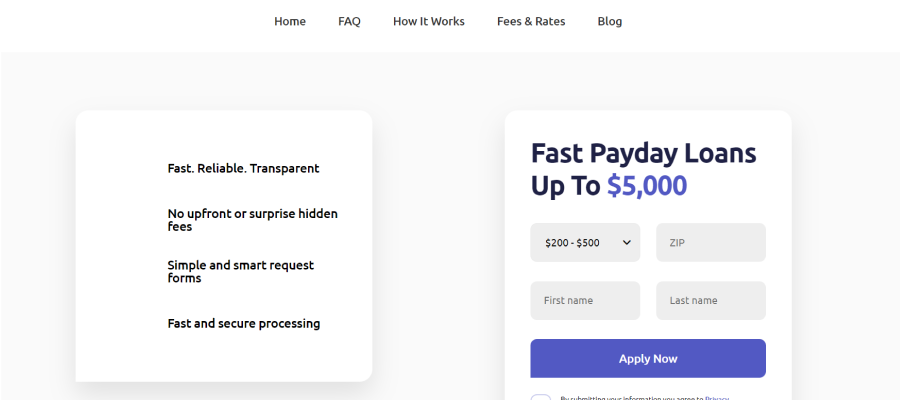Select the Last name field
The width and height of the screenshot is (900, 400).
point(711,300)
